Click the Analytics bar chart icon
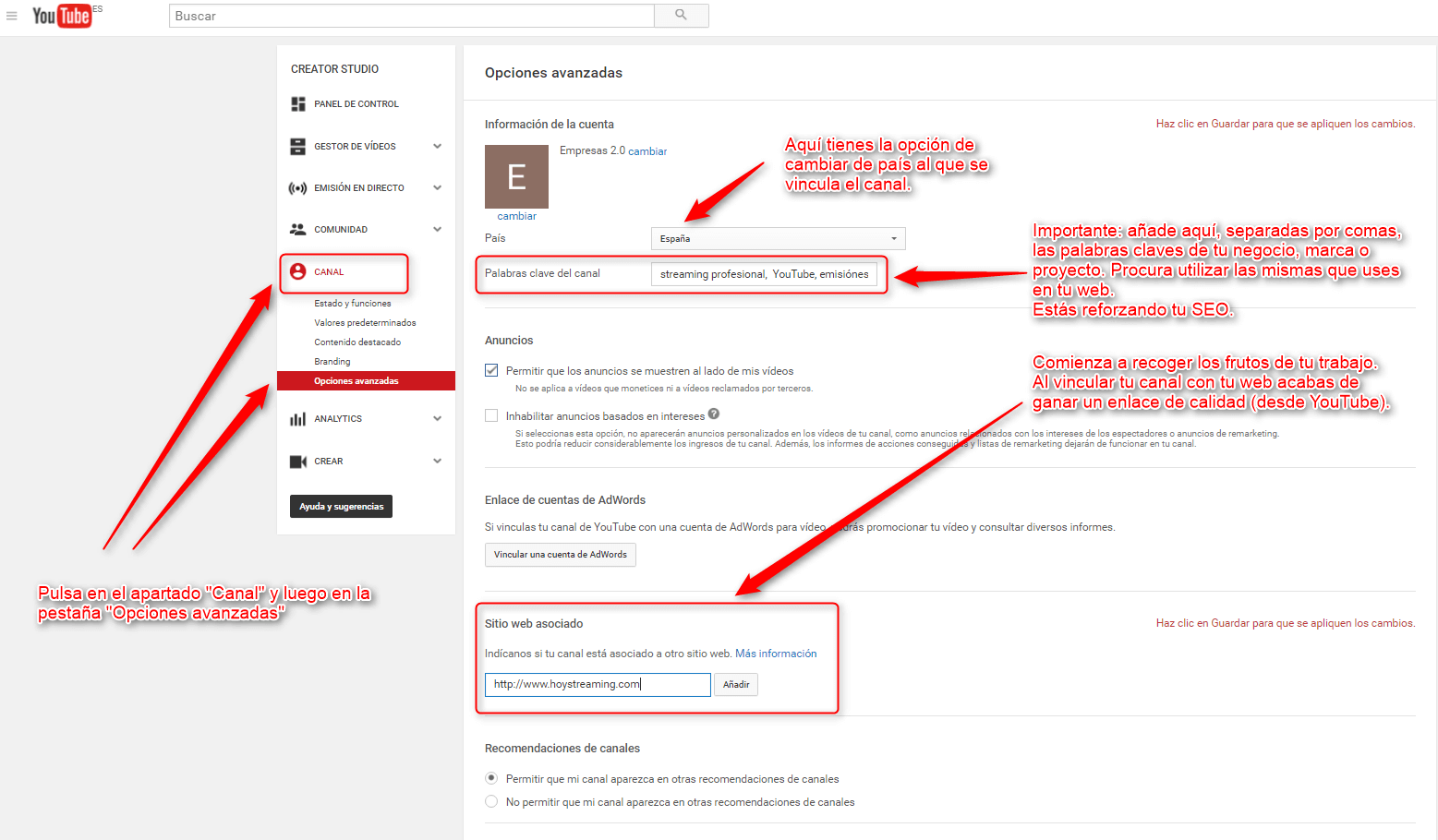The width and height of the screenshot is (1438, 840). pos(297,419)
